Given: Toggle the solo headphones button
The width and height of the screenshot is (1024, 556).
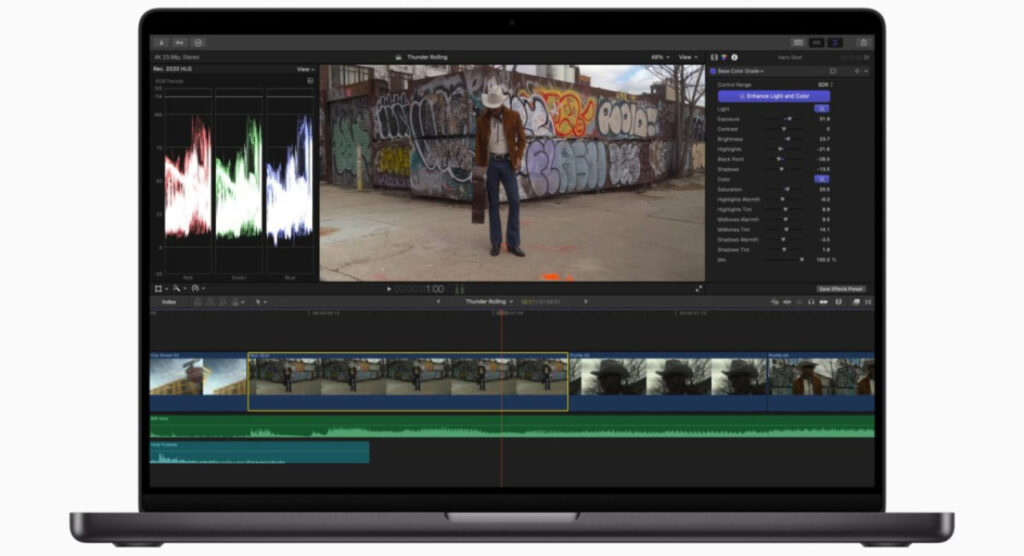Looking at the screenshot, I should (x=811, y=302).
